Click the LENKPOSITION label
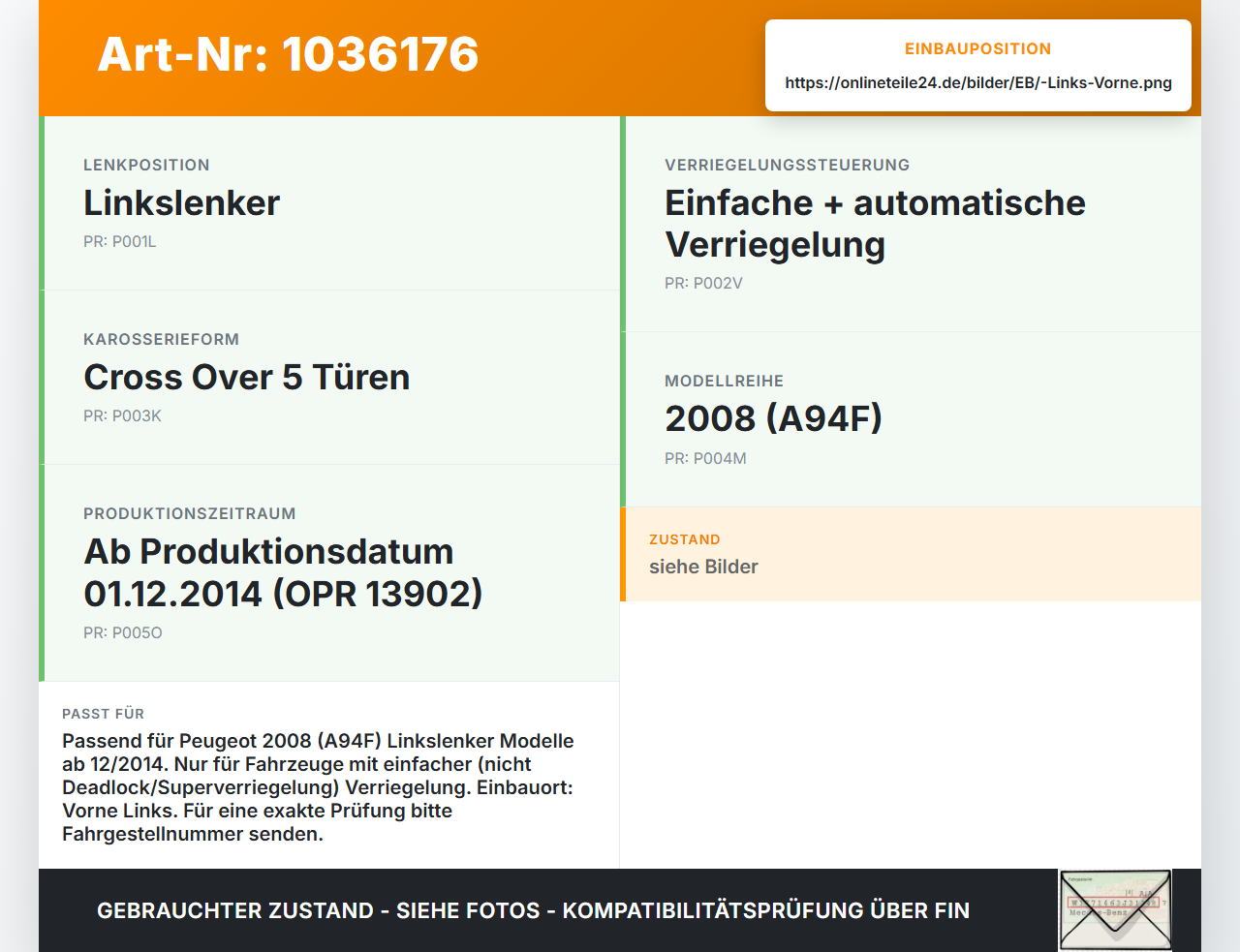The image size is (1240, 952). point(146,166)
